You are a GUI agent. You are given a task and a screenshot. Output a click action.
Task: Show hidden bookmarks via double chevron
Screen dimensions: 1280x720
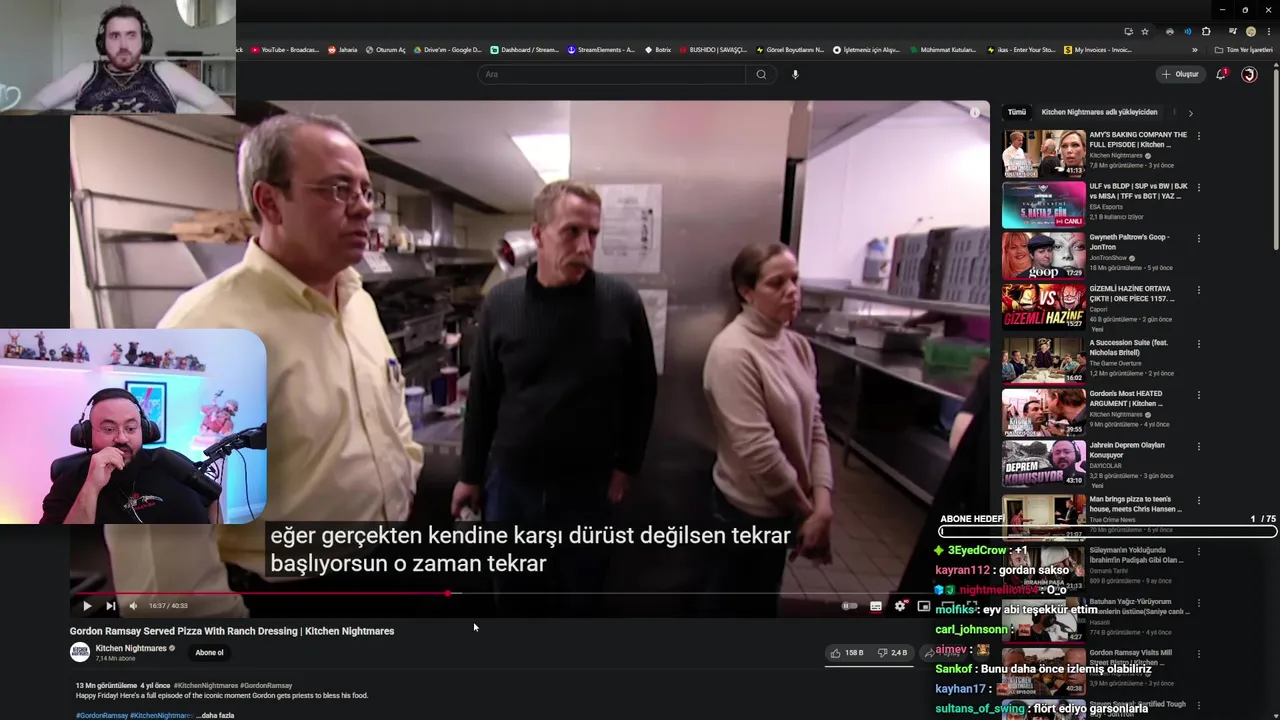click(1194, 49)
